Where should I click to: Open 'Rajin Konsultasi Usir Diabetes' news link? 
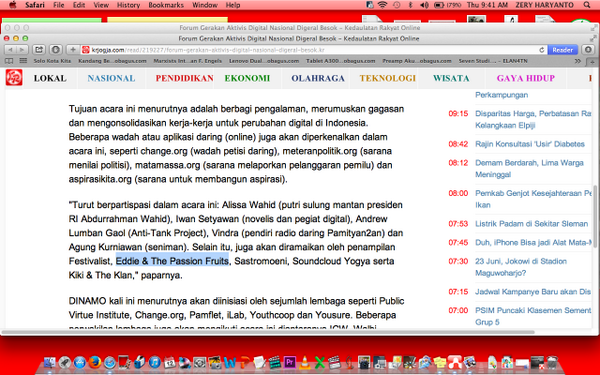click(x=530, y=144)
